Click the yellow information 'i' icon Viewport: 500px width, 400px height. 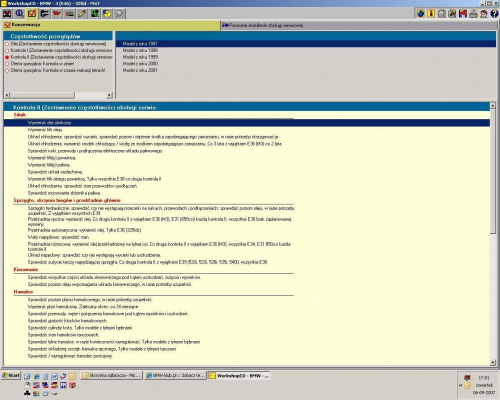pos(431,14)
